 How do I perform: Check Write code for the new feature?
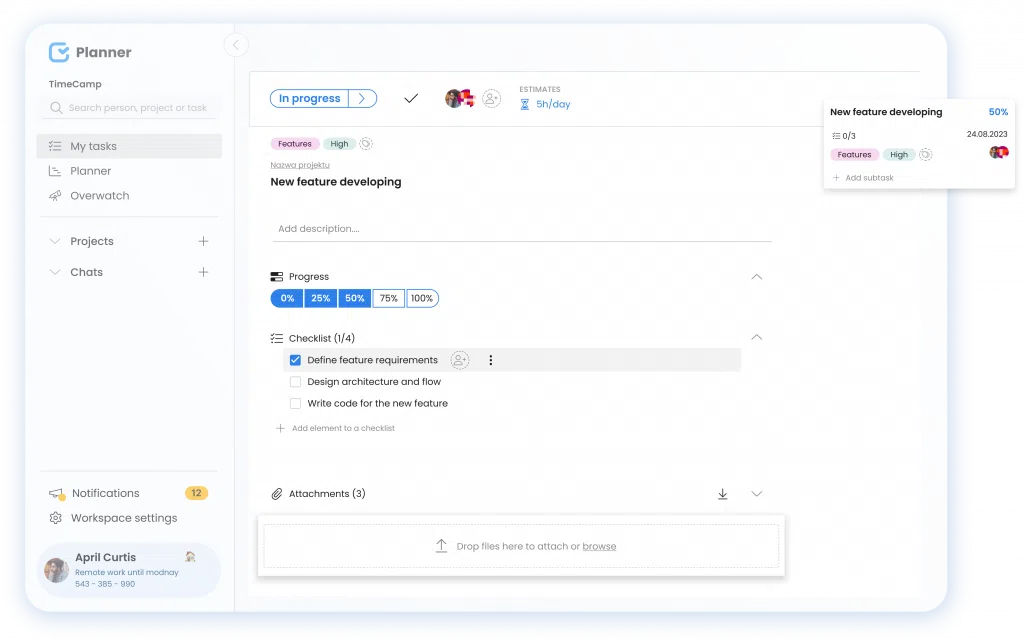[x=295, y=403]
